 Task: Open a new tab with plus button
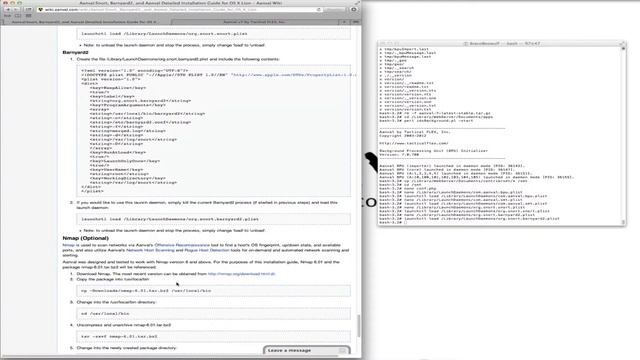click(344, 22)
